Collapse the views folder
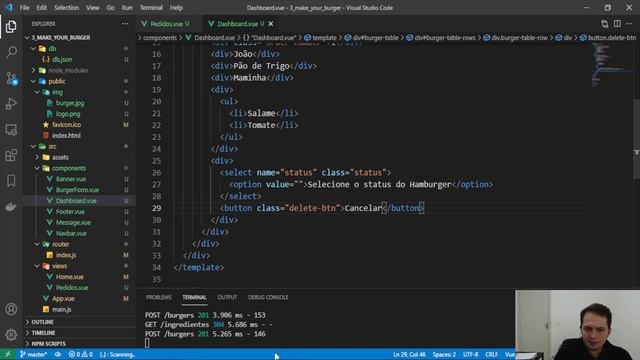640x360 pixels. [x=59, y=266]
